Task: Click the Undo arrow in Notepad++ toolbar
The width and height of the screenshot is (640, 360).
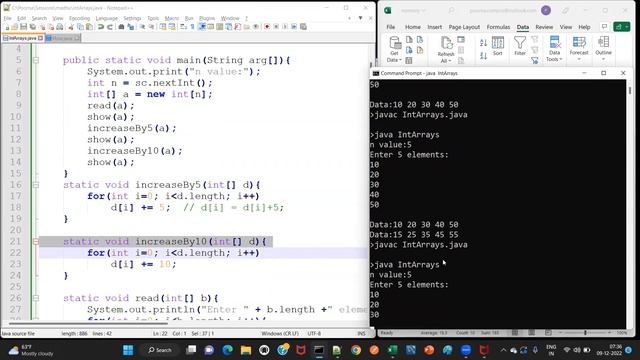Action: (x=100, y=27)
